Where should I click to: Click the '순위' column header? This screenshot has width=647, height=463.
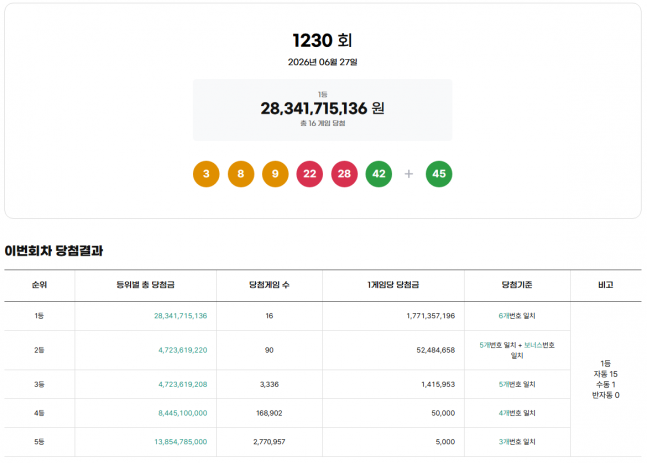point(39,285)
